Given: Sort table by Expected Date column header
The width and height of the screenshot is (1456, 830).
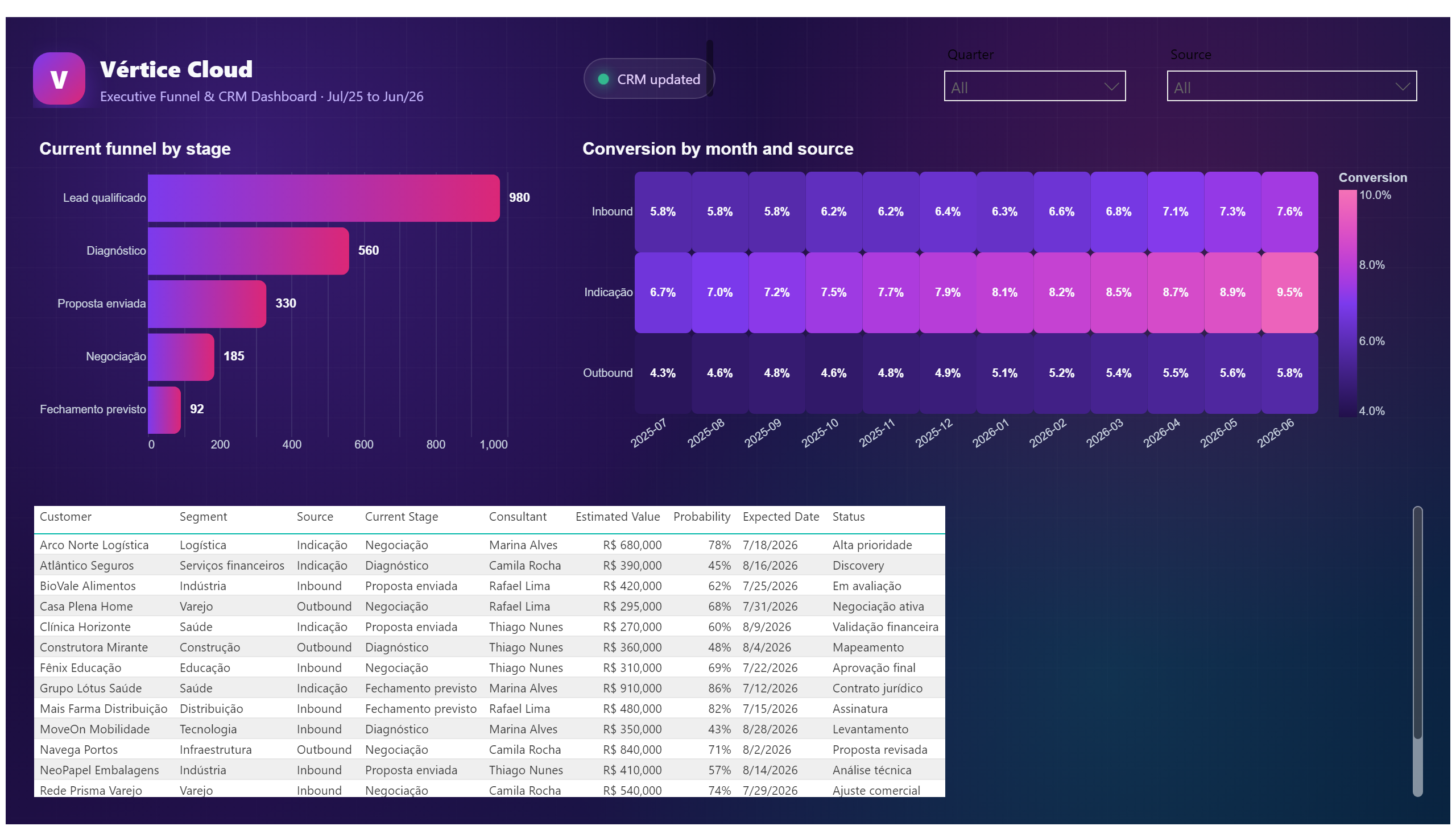Looking at the screenshot, I should [780, 516].
